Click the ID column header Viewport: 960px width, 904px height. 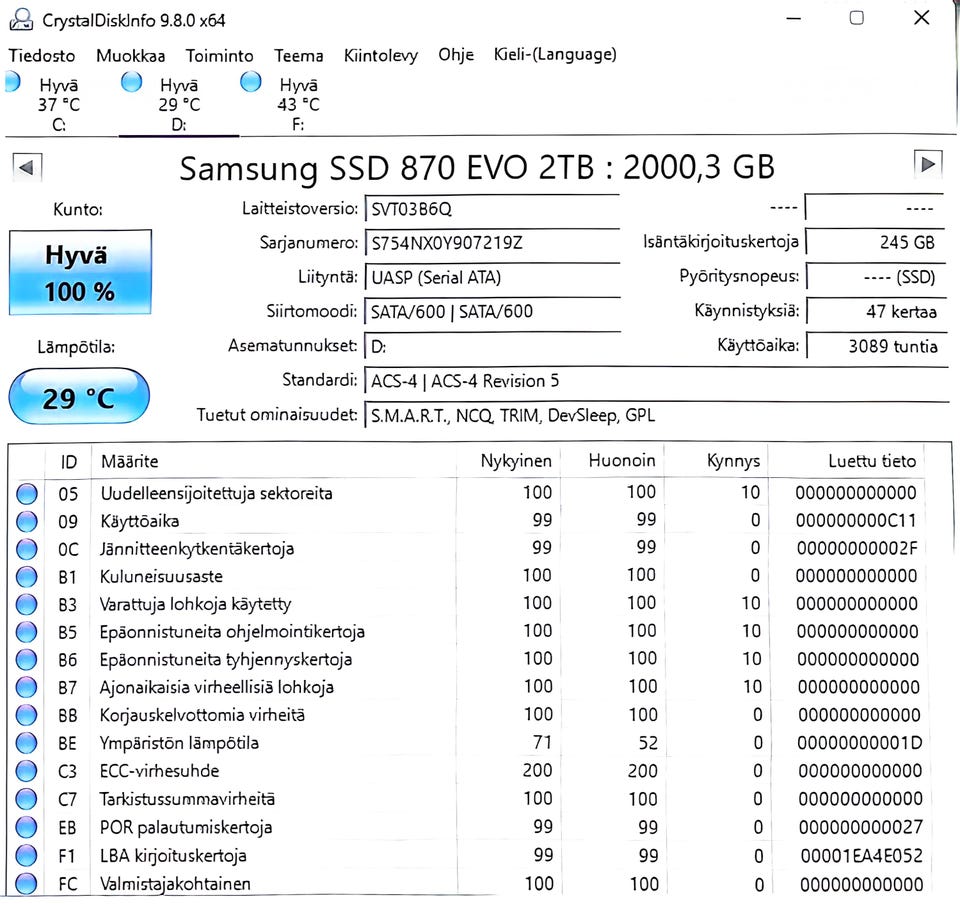pyautogui.click(x=68, y=461)
